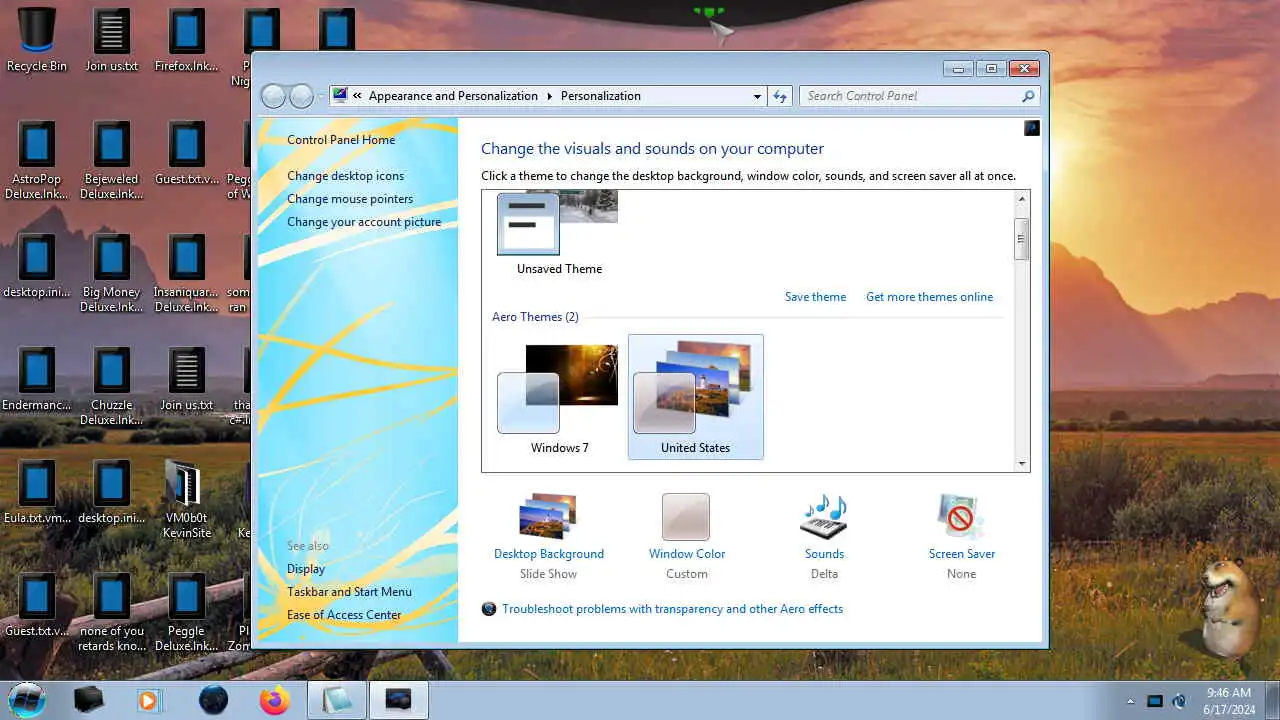The image size is (1280, 720).
Task: Click the theme list scrollbar thumb
Action: (x=1021, y=238)
